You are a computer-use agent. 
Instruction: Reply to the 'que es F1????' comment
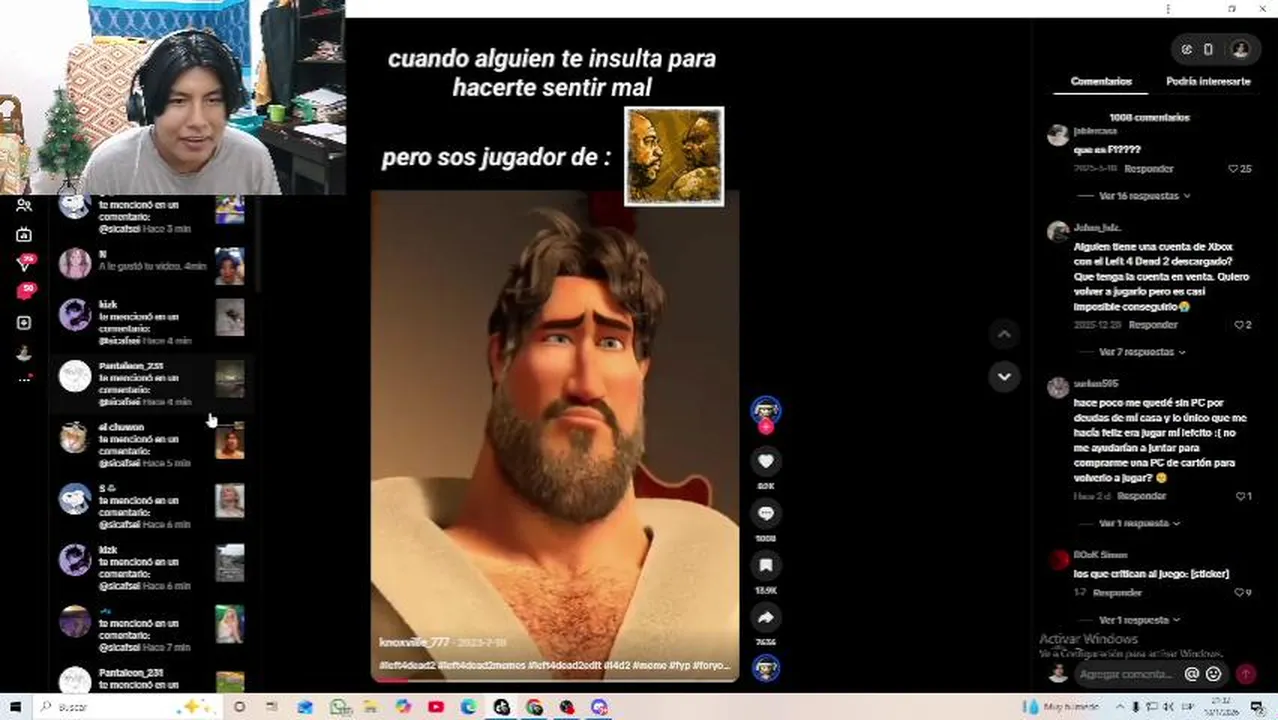tap(1148, 169)
